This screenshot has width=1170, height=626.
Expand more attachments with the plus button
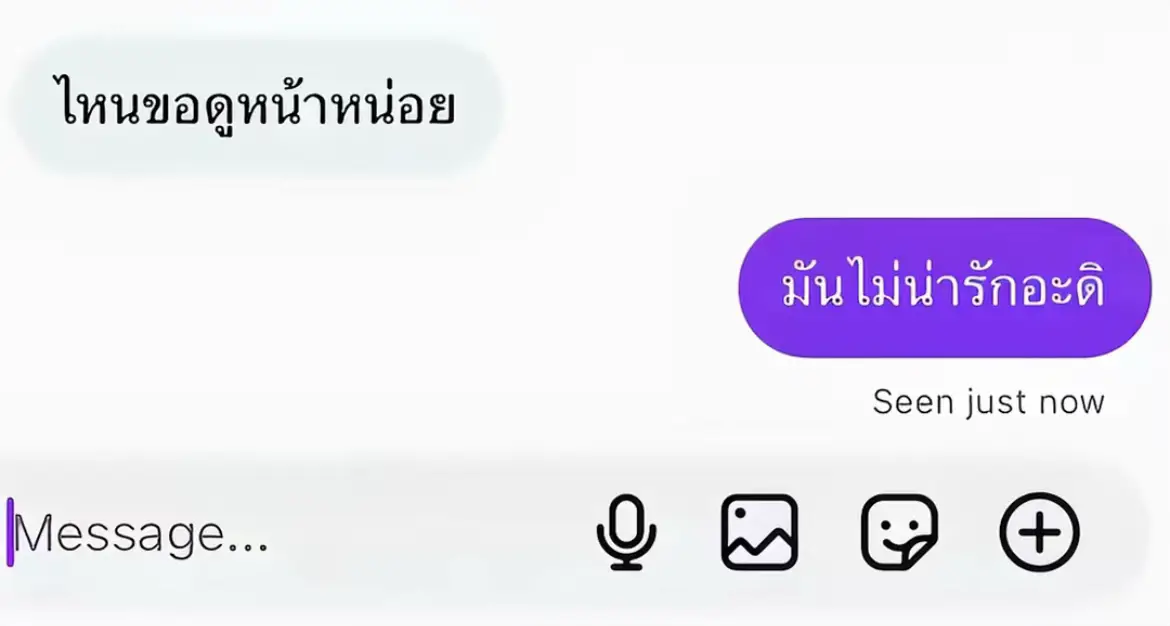point(1039,533)
